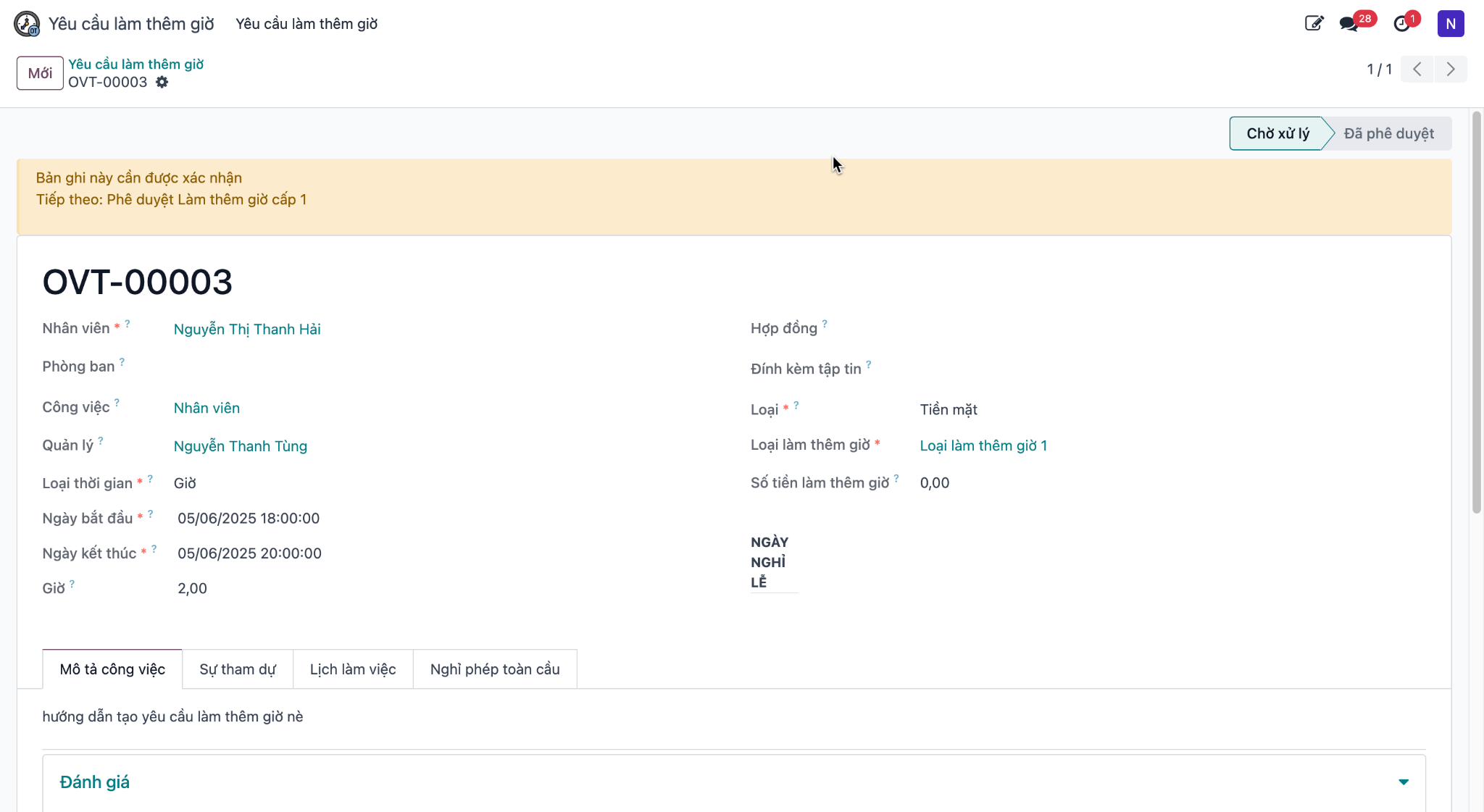Screen dimensions: 1484x812
Task: Open the gear actions menu beside OVT-00003
Action: [162, 83]
